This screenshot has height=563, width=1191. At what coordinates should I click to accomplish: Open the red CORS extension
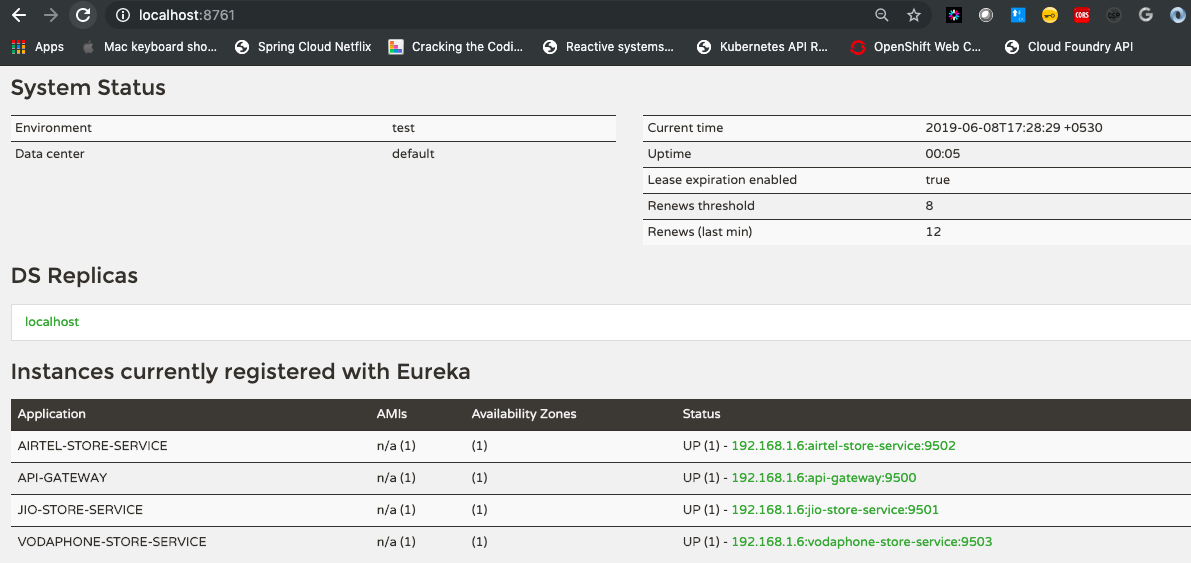coord(1082,14)
